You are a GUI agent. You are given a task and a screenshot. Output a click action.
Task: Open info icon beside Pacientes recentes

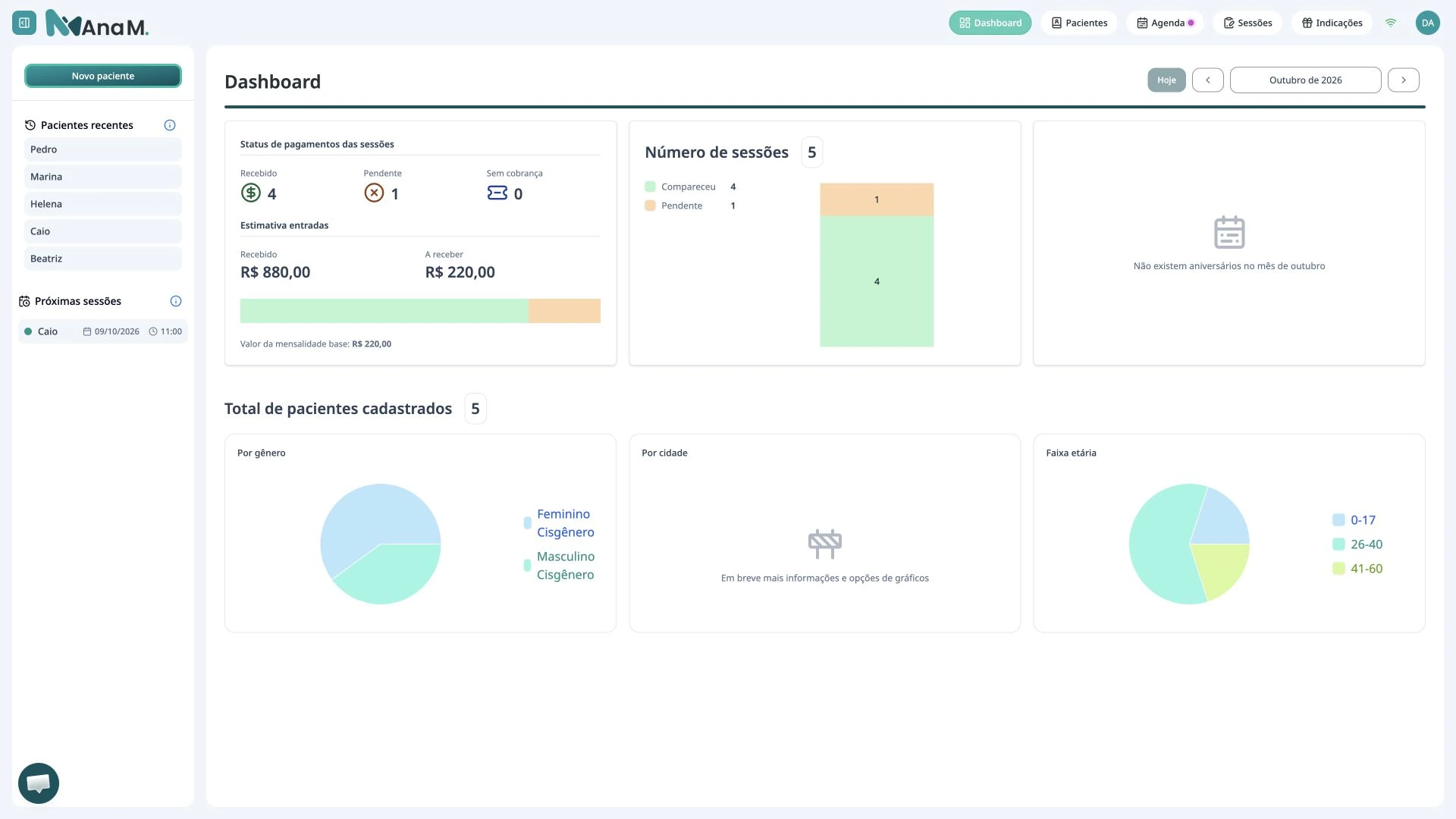click(x=170, y=125)
